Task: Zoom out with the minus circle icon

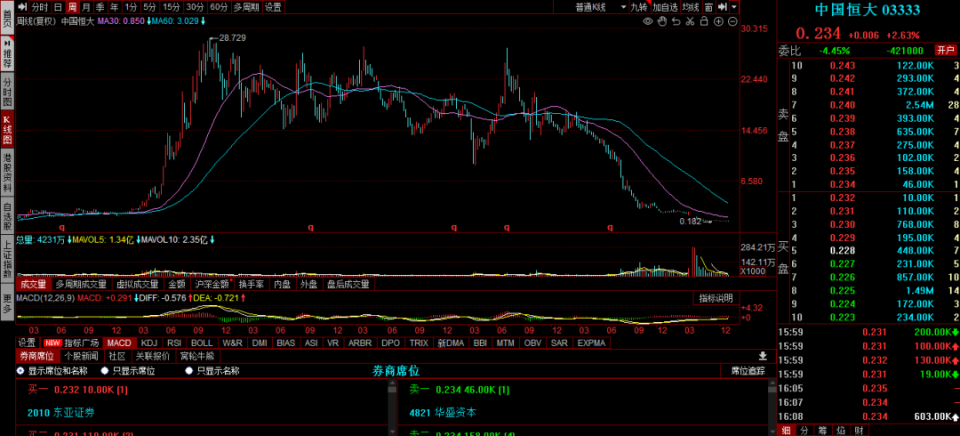Action: coord(732,21)
